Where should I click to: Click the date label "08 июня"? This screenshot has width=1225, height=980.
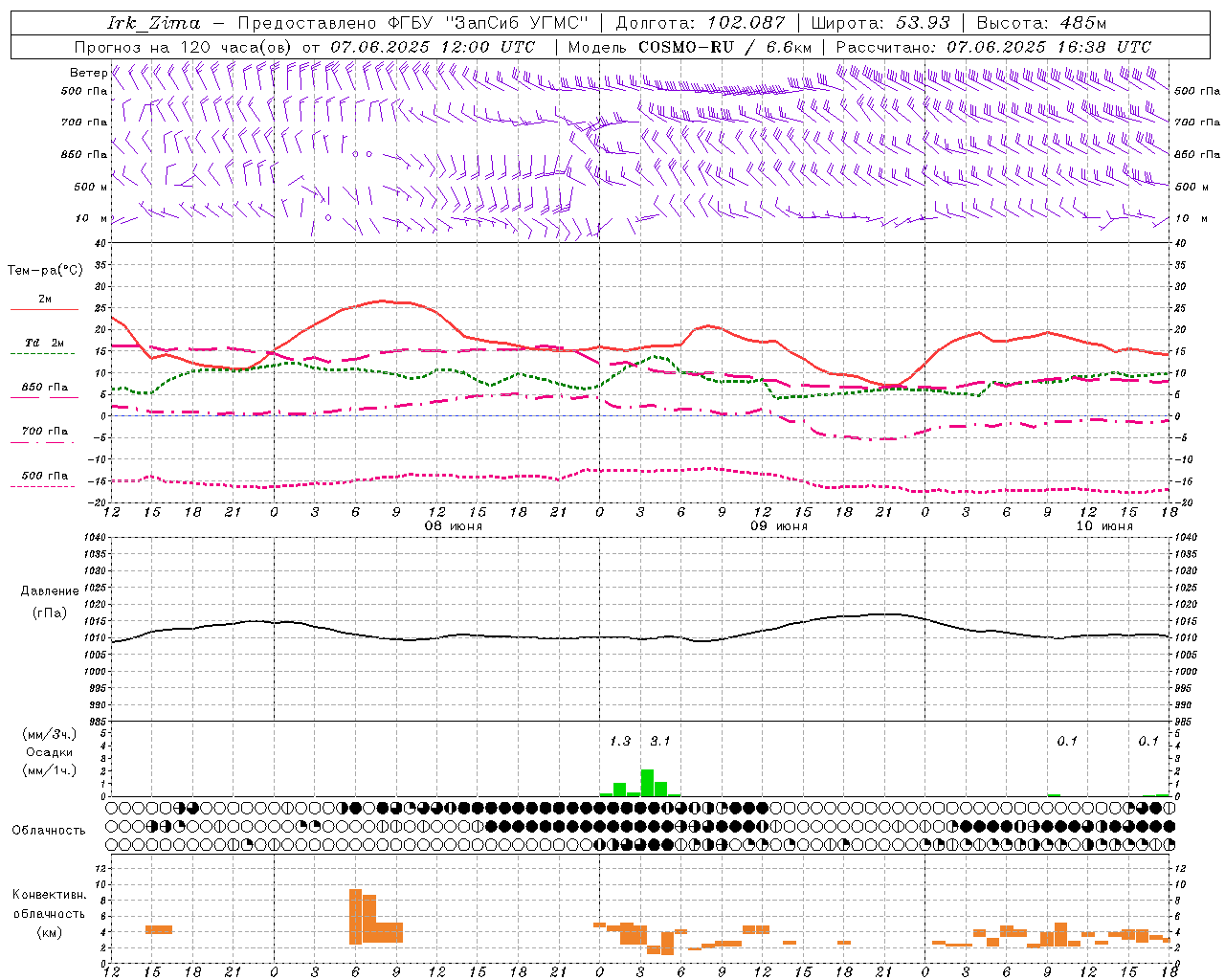pos(454,526)
